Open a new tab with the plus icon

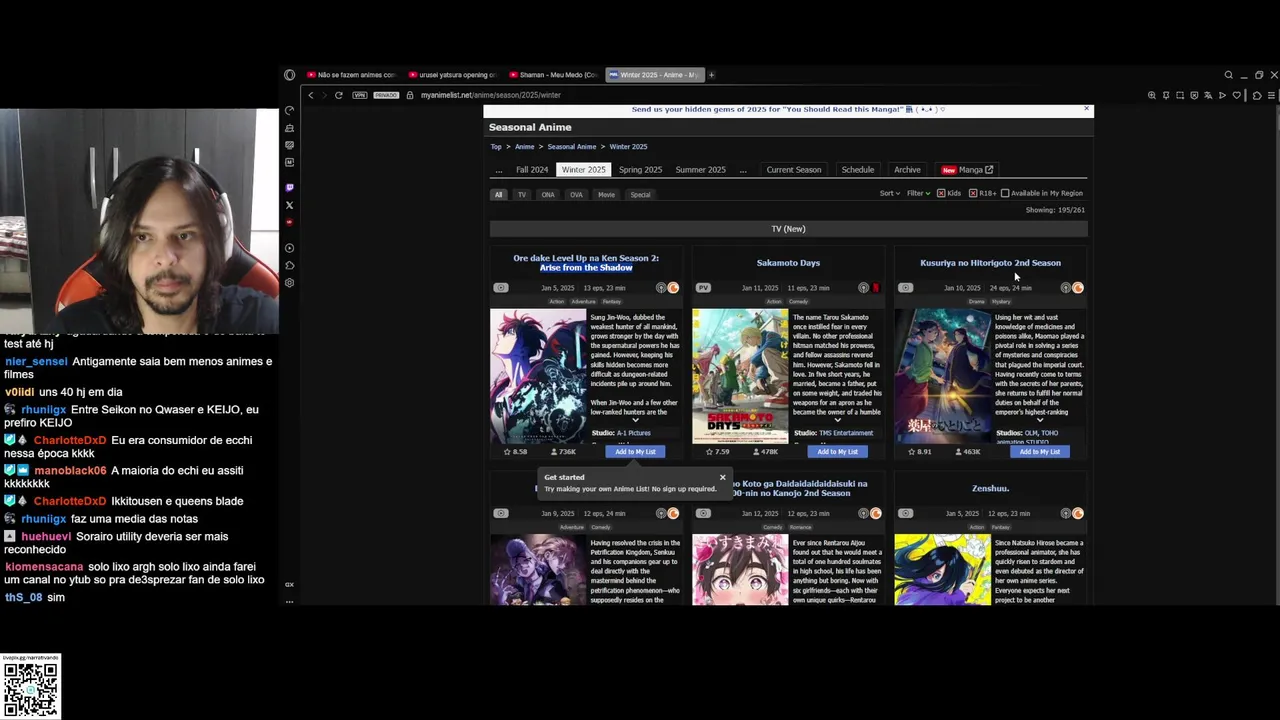tap(712, 75)
